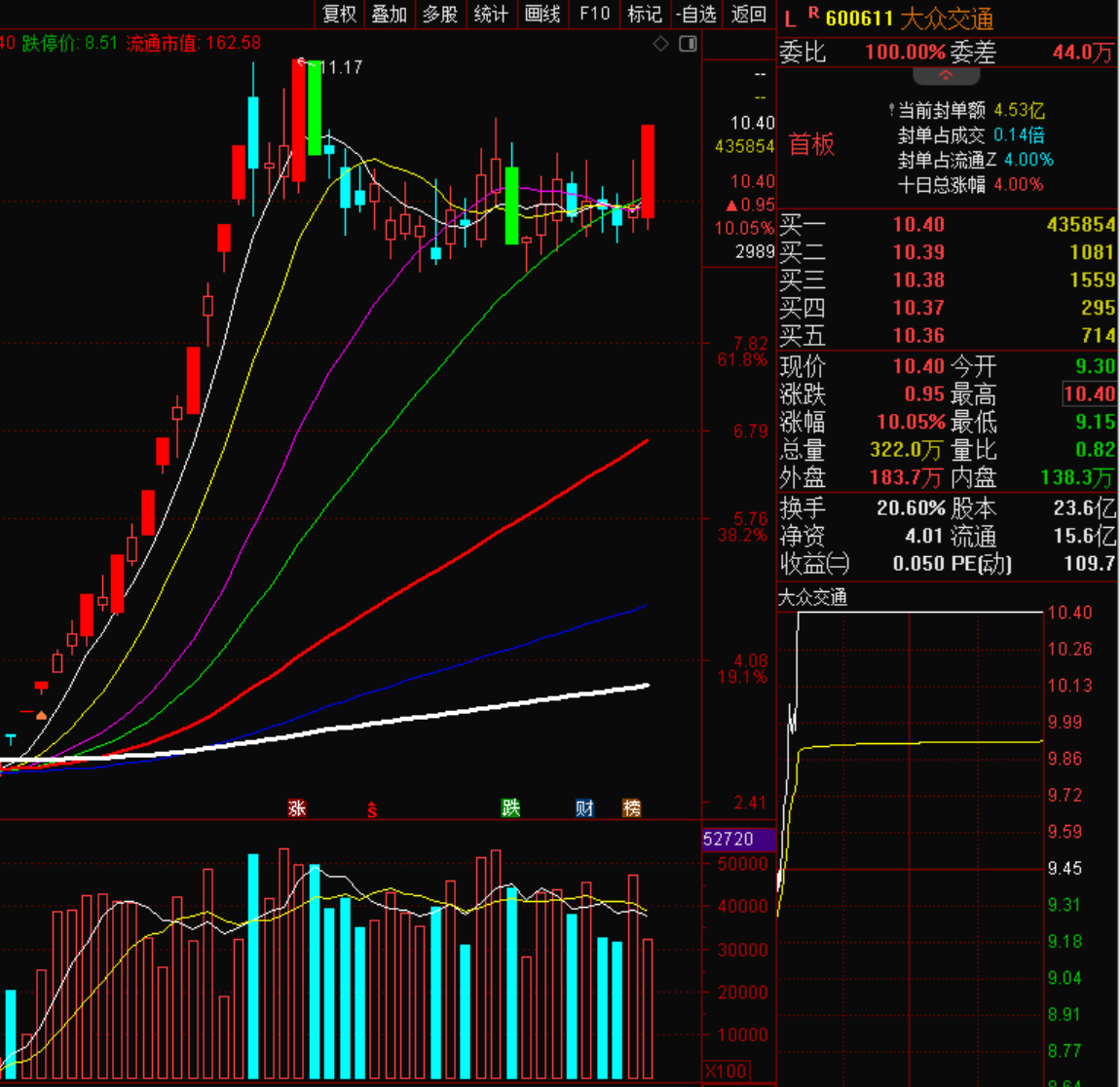
Task: Open the 标记 mark menu
Action: (x=645, y=14)
